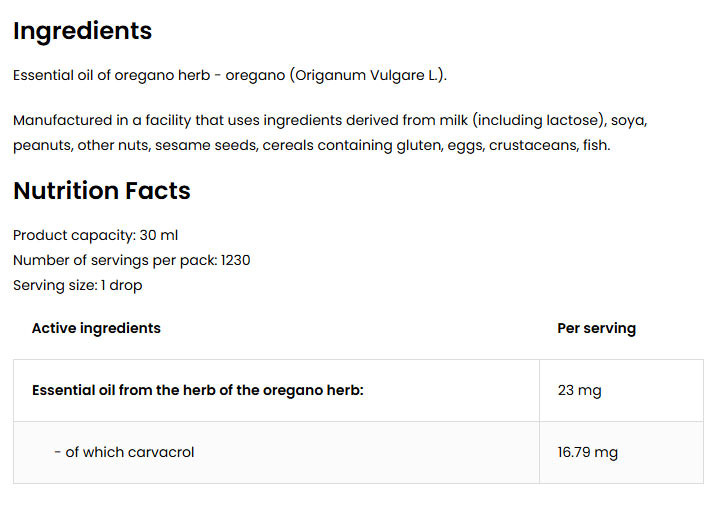Click the word 'lactose' in allergen text
Screen dimensions: 720x505
click(574, 120)
